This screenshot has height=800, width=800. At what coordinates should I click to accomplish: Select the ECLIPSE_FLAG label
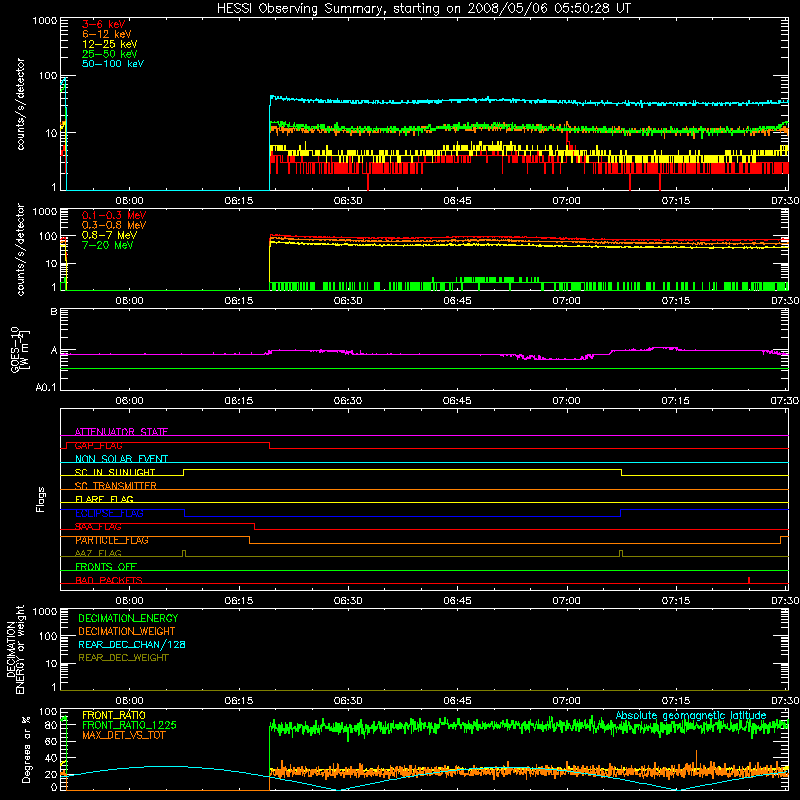109,513
